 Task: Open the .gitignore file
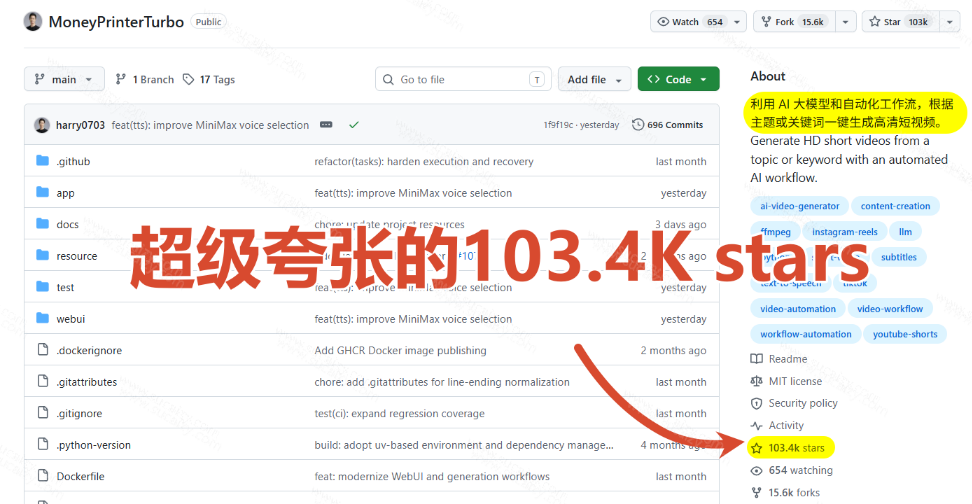point(79,413)
